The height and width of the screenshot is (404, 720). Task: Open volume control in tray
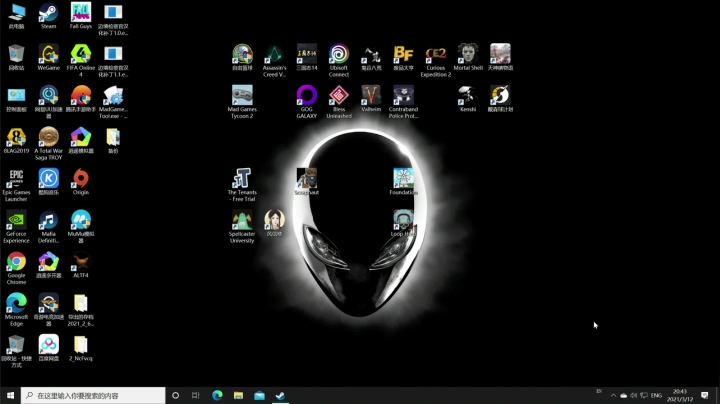point(634,395)
